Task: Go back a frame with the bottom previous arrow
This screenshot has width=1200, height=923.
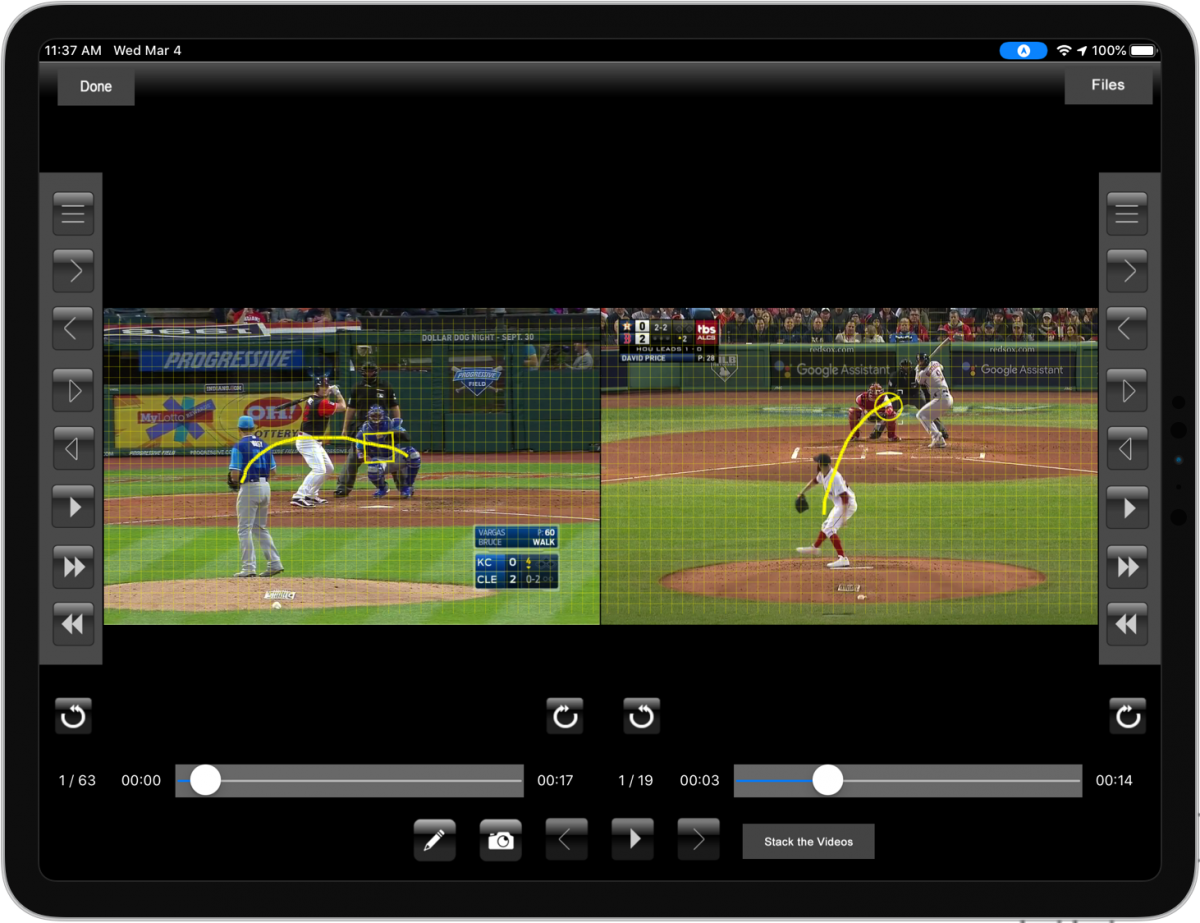Action: pos(566,840)
